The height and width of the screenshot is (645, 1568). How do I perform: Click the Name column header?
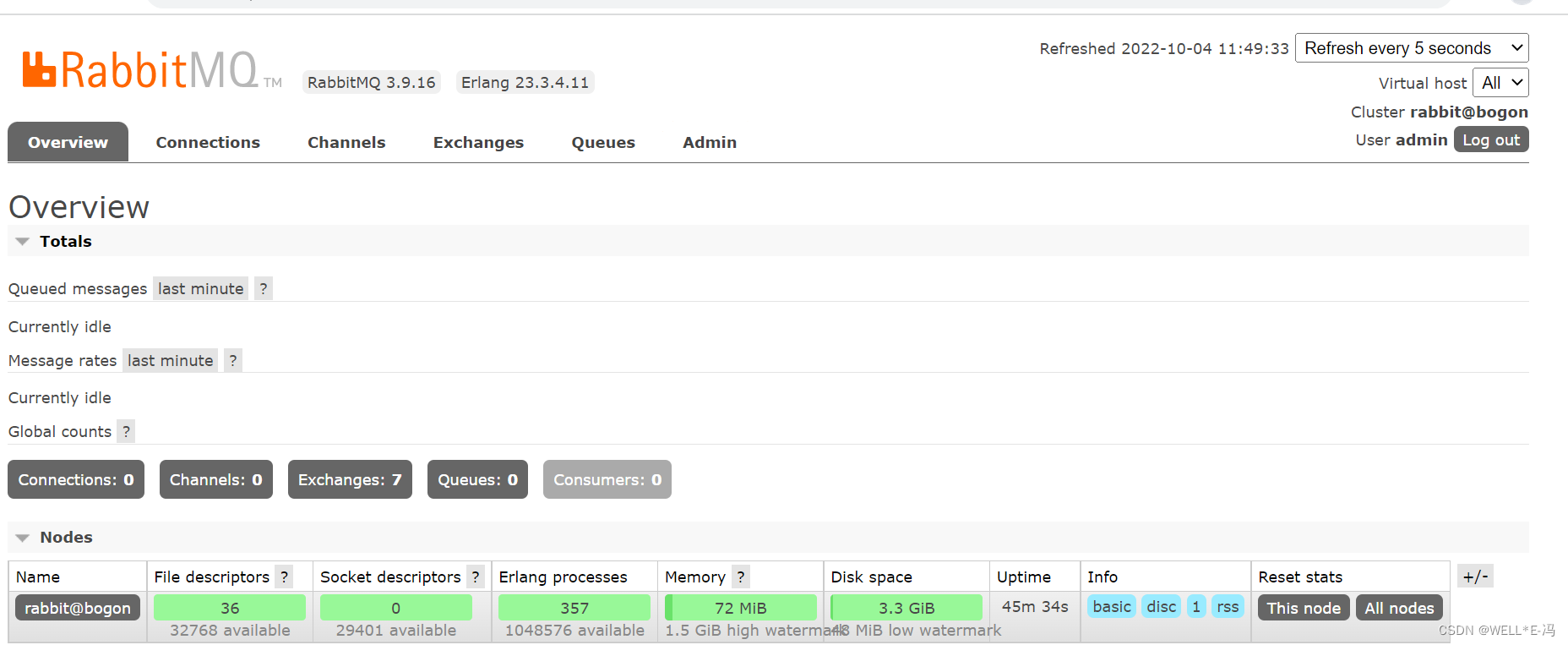(x=38, y=577)
